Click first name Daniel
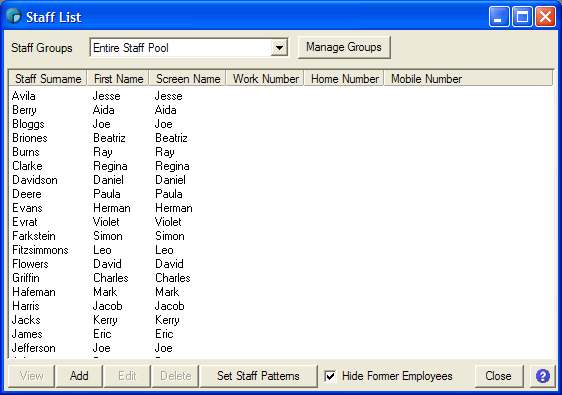This screenshot has width=562, height=395. pyautogui.click(x=108, y=180)
